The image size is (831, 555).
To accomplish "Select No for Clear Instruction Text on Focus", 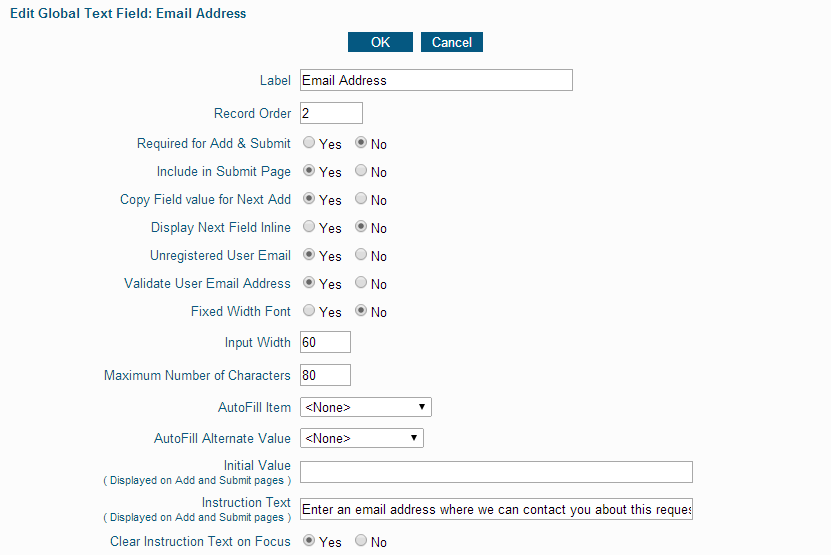I will coord(361,541).
